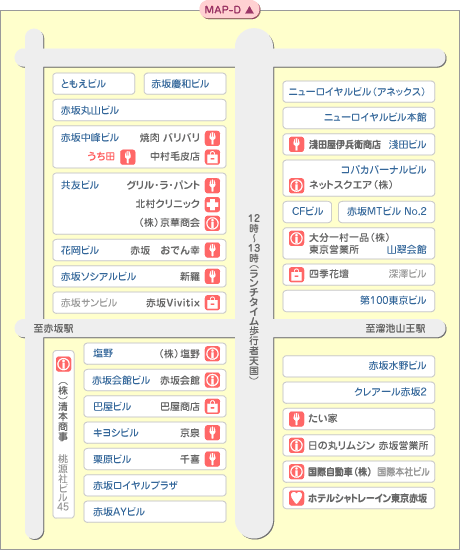Image resolution: width=460 pixels, height=558 pixels.
Task: Open 赤坂ロイヤルプラザ entry
Action: click(155, 485)
